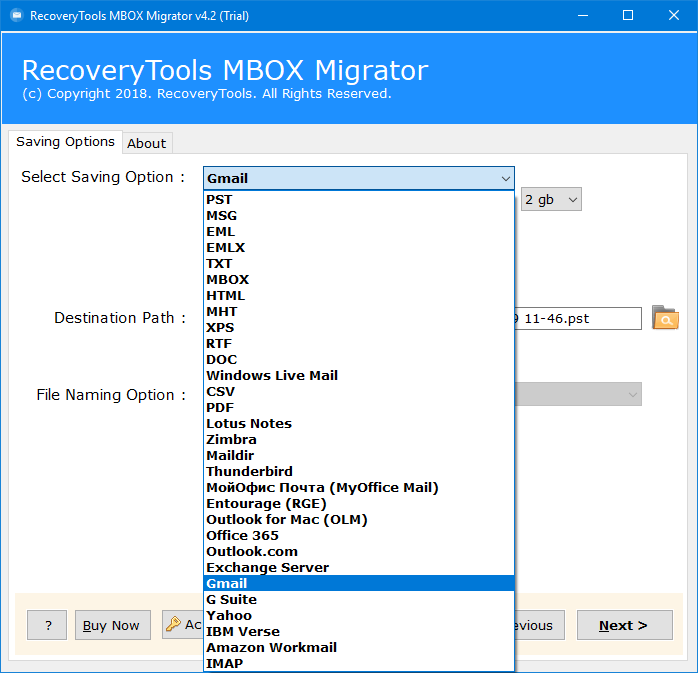
Task: Maximize the MBOX Migrator window
Action: click(628, 16)
